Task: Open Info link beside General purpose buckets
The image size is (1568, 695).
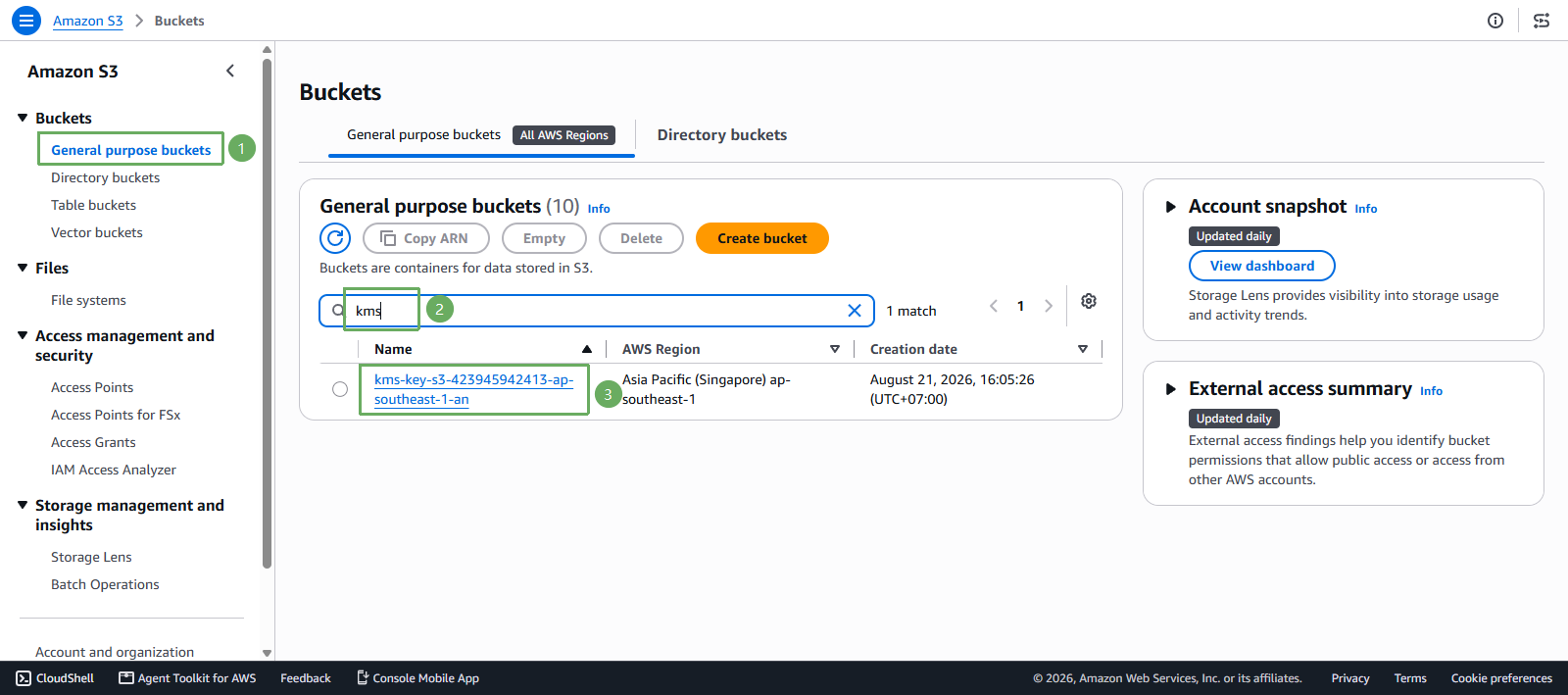Action: point(599,209)
